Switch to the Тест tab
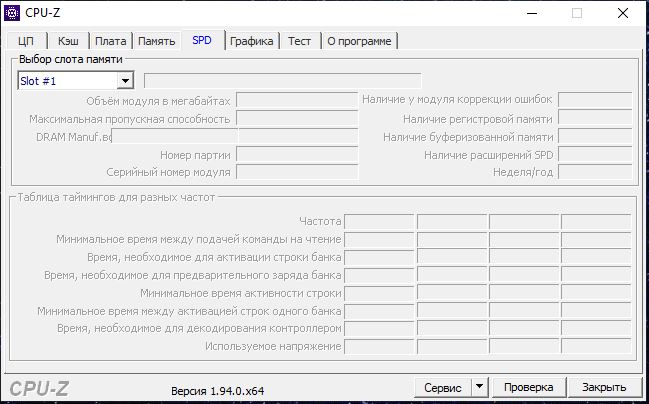Image resolution: width=649 pixels, height=404 pixels. click(300, 41)
